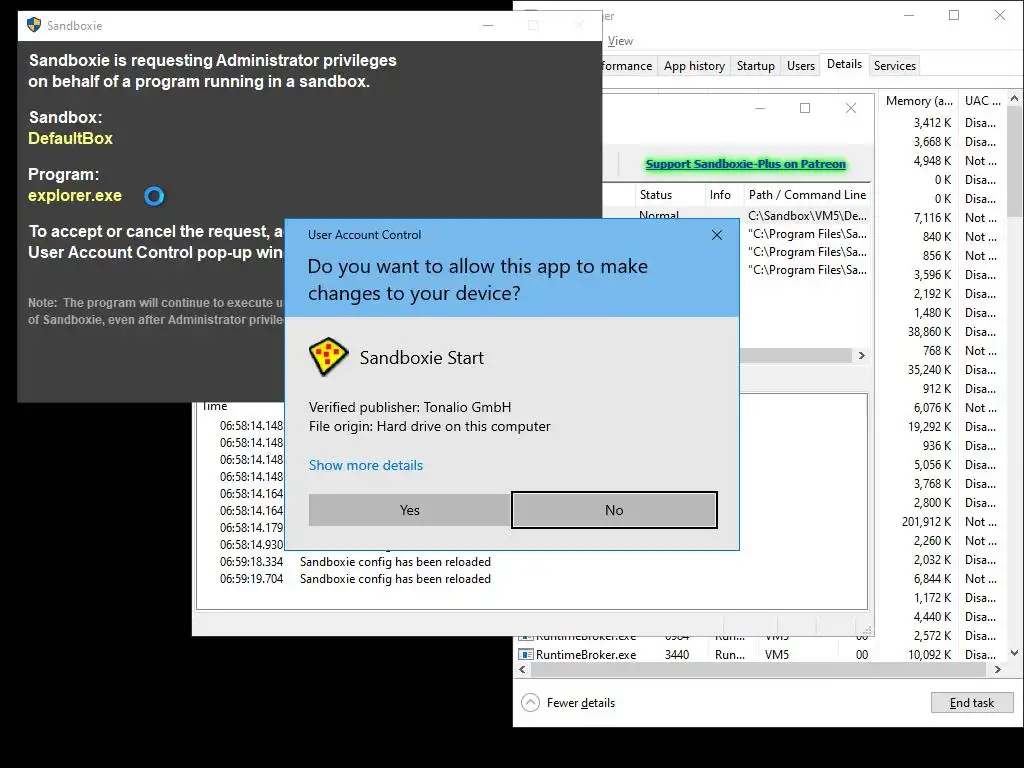Click the Sandboxie shield icon in title bar
The width and height of the screenshot is (1024, 768).
click(x=34, y=25)
